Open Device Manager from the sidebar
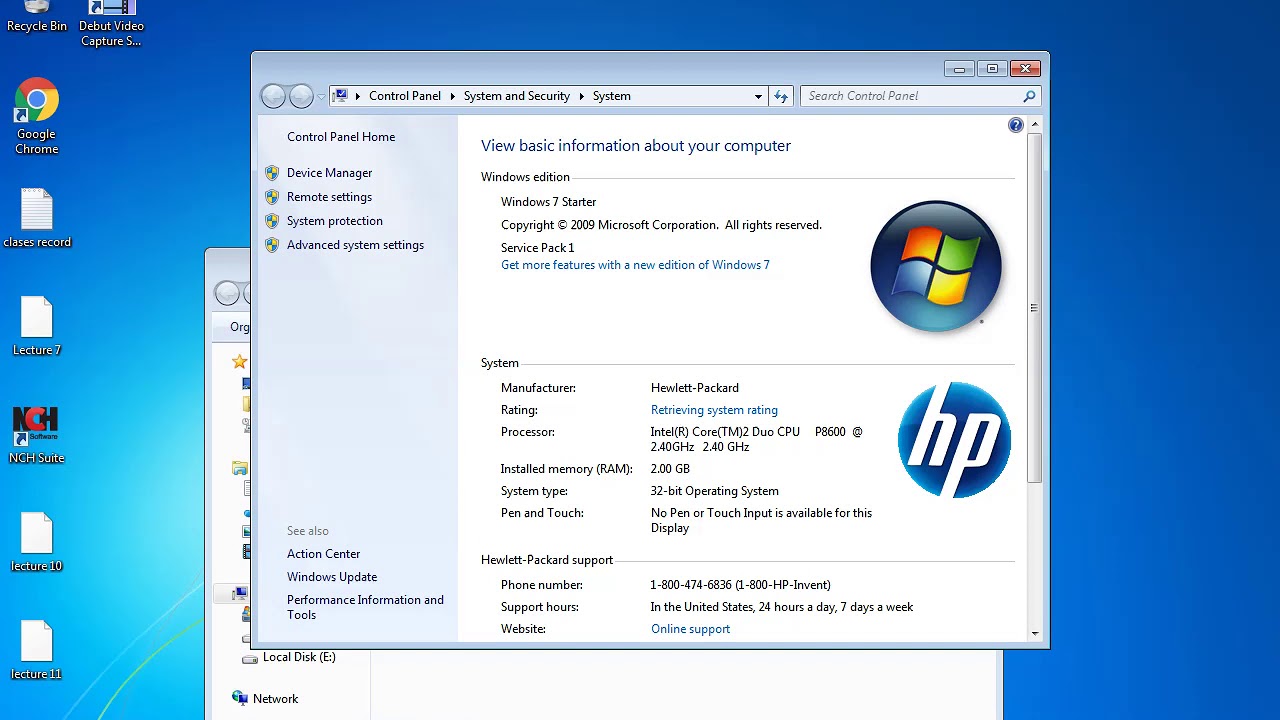 pos(329,172)
